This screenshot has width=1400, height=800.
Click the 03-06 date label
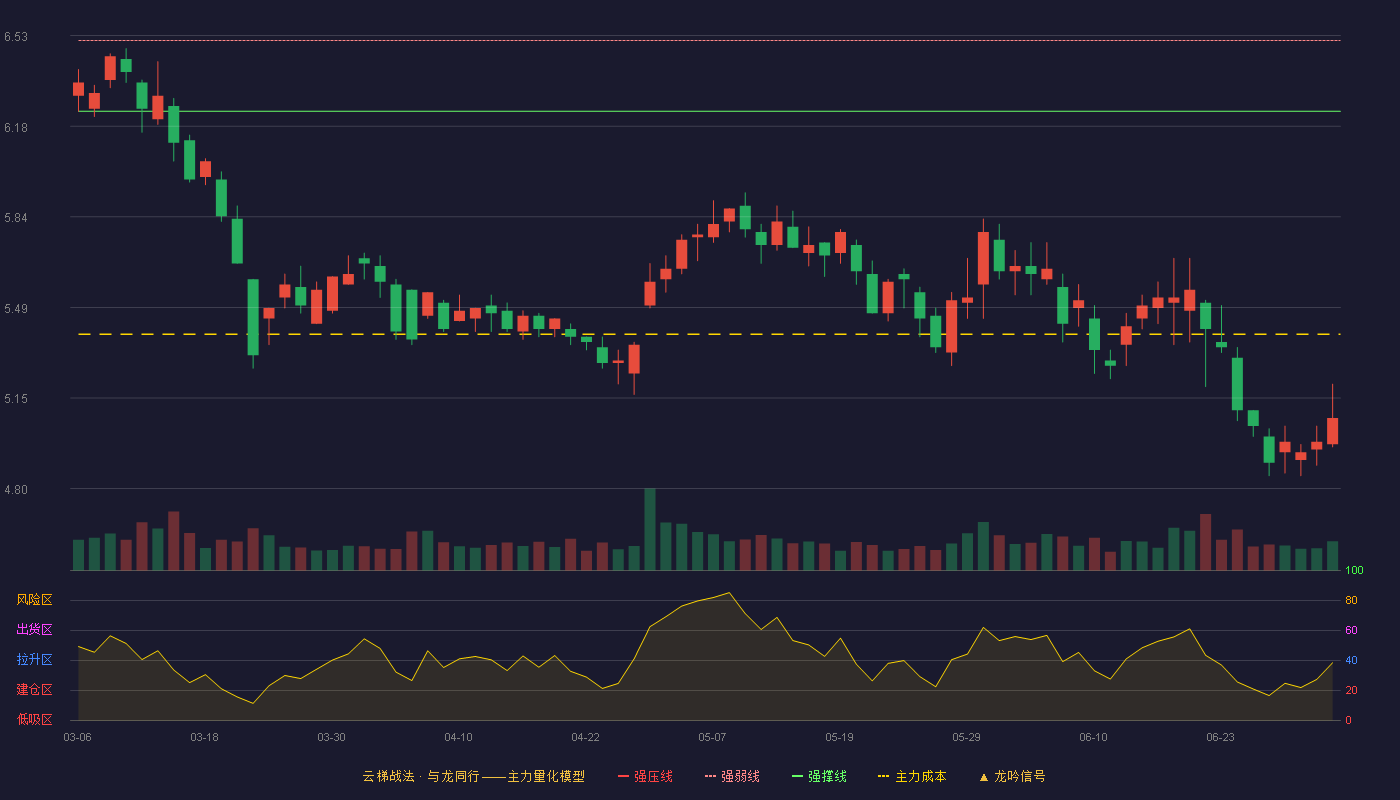click(77, 737)
